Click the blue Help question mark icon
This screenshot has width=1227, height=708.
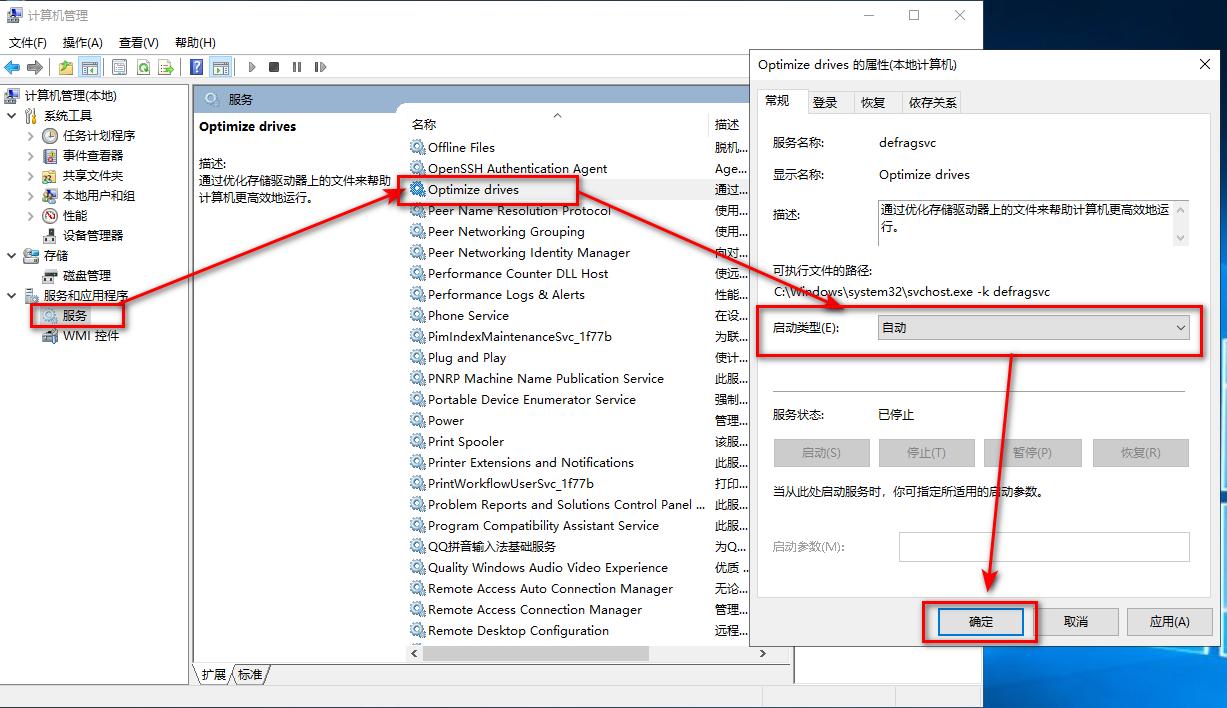197,67
